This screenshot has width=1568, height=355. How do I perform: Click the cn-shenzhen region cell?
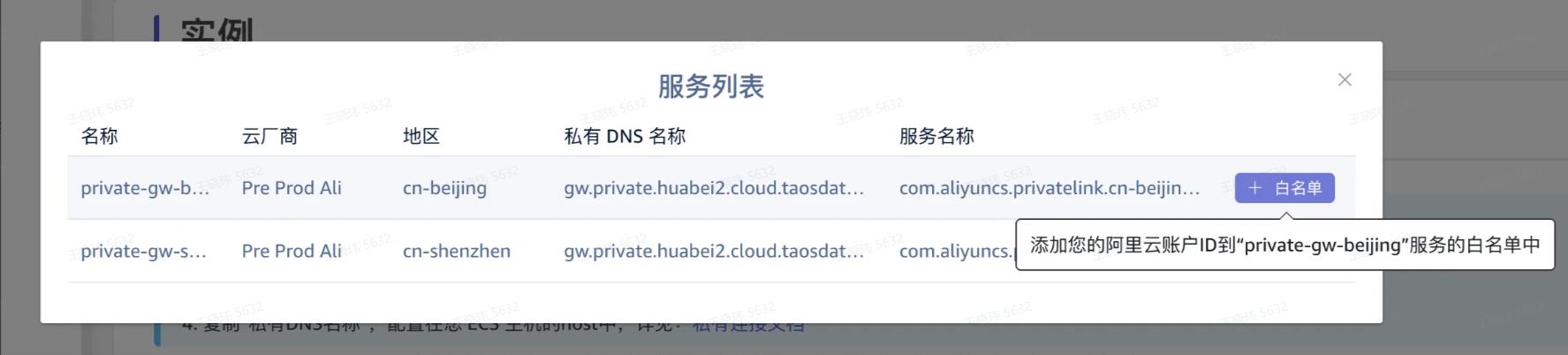click(x=457, y=251)
